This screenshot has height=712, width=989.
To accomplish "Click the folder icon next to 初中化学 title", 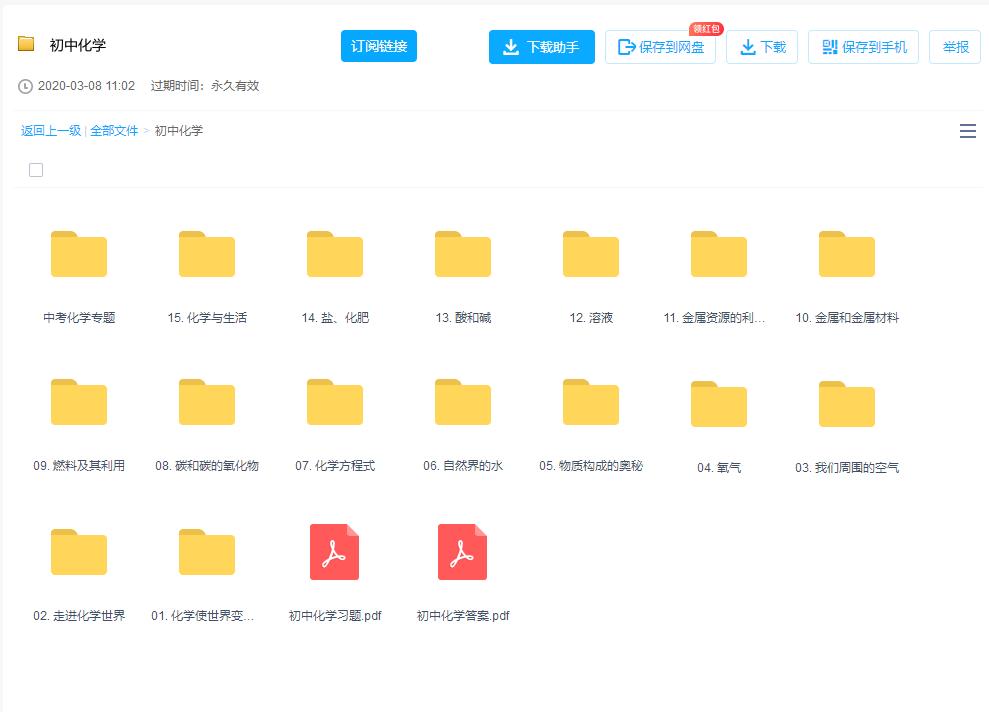I will pos(26,45).
